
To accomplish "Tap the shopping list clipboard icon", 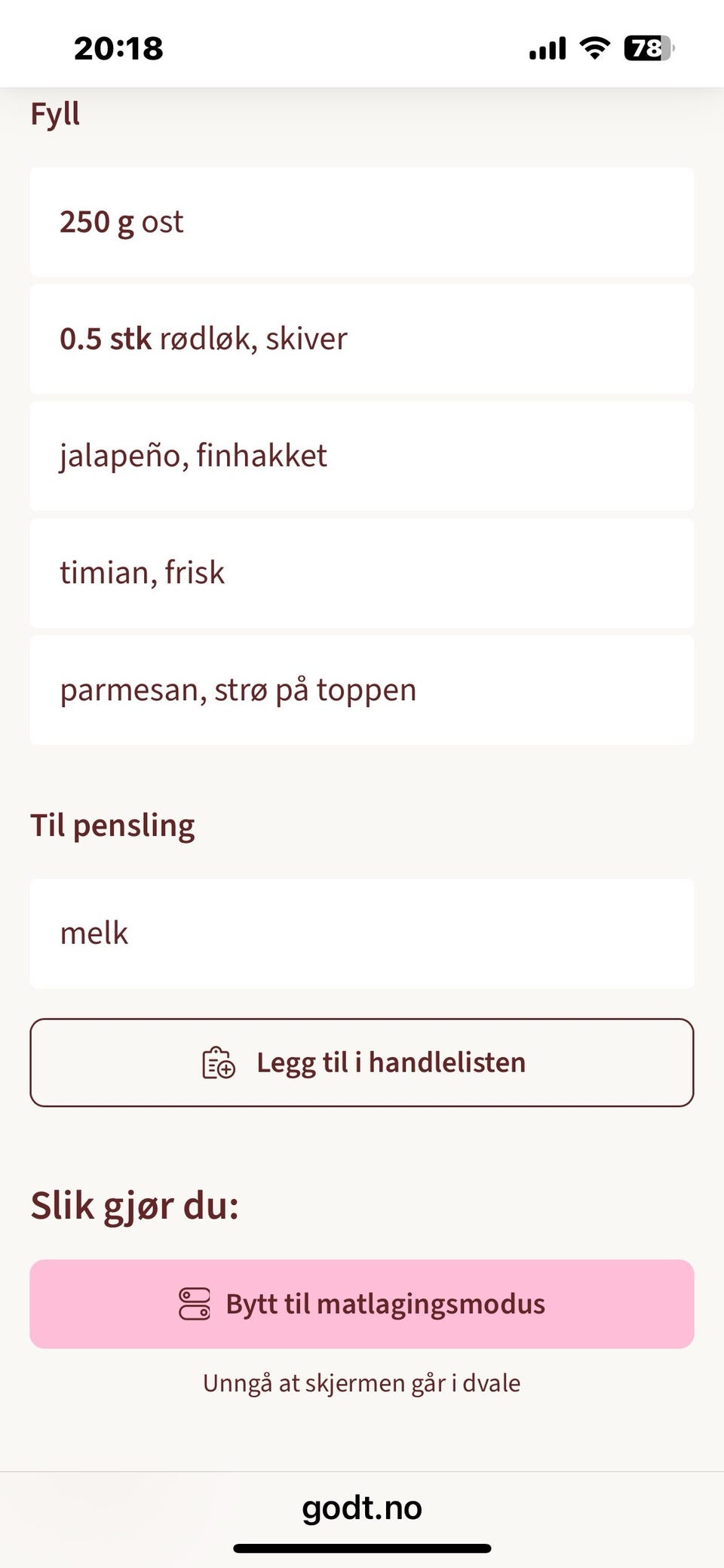I will (x=219, y=1062).
